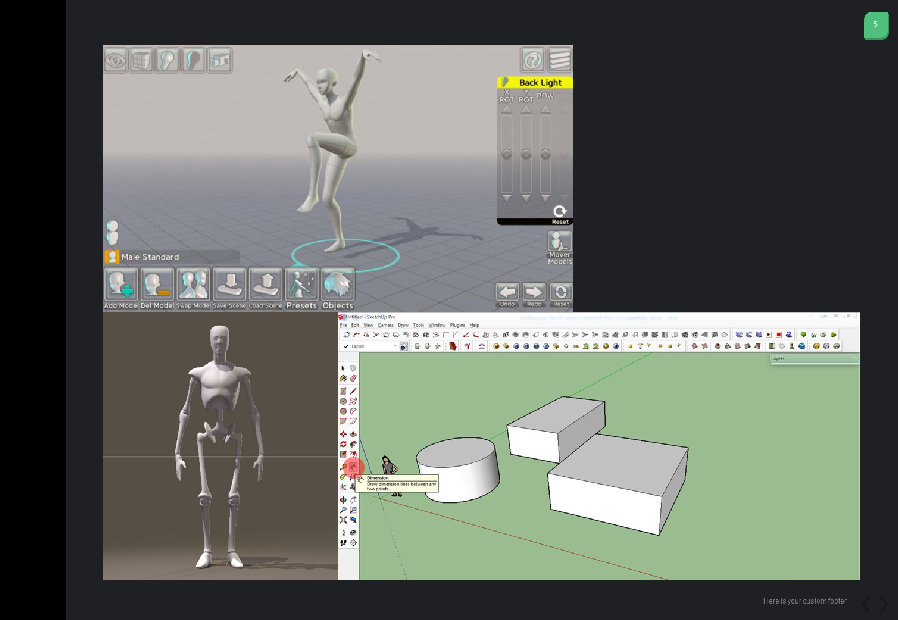The width and height of the screenshot is (898, 620).
Task: Select the cylinder in the SketchUp model
Action: click(x=458, y=469)
